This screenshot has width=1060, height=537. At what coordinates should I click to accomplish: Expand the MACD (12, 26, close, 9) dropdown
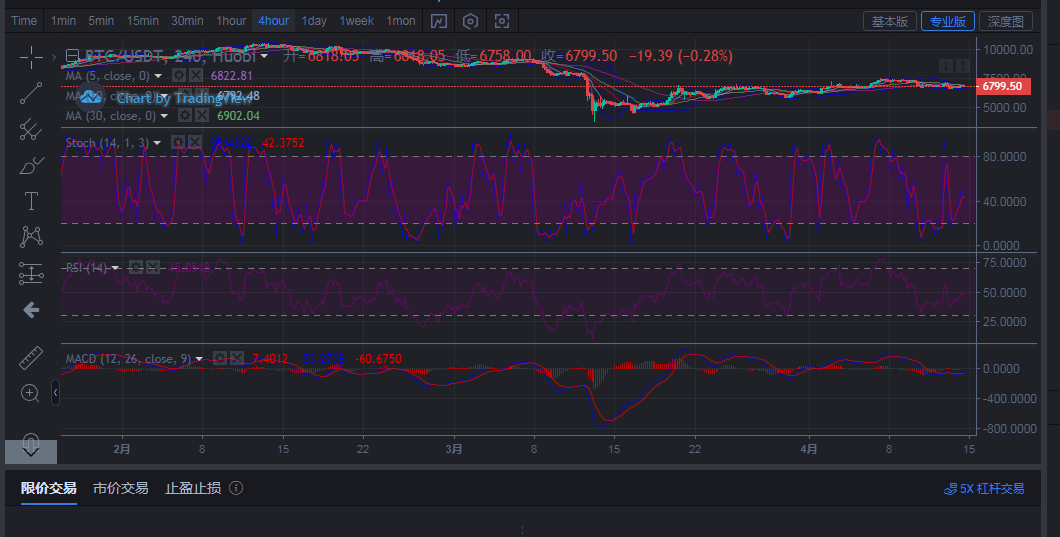(x=200, y=359)
